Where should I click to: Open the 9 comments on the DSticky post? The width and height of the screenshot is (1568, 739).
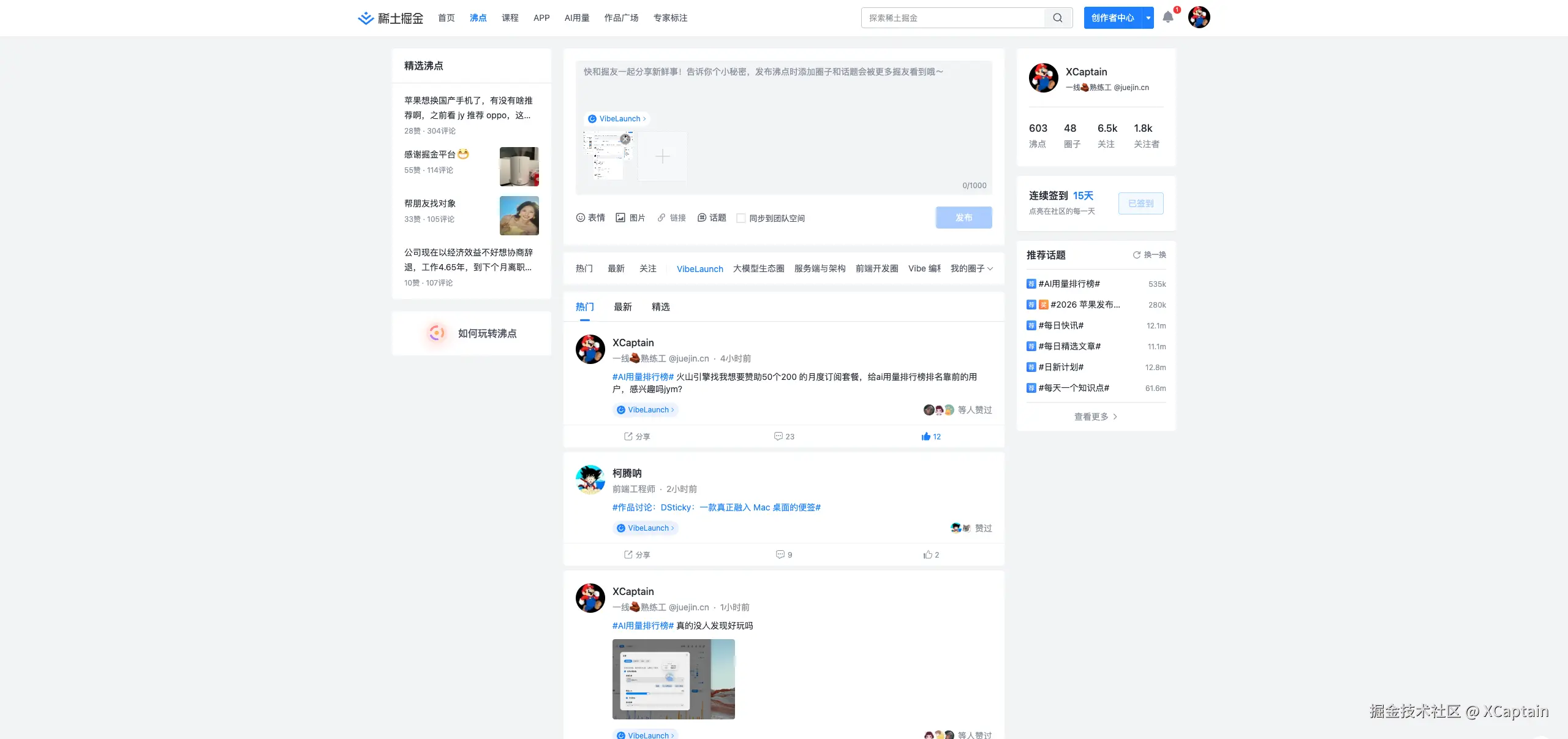784,555
